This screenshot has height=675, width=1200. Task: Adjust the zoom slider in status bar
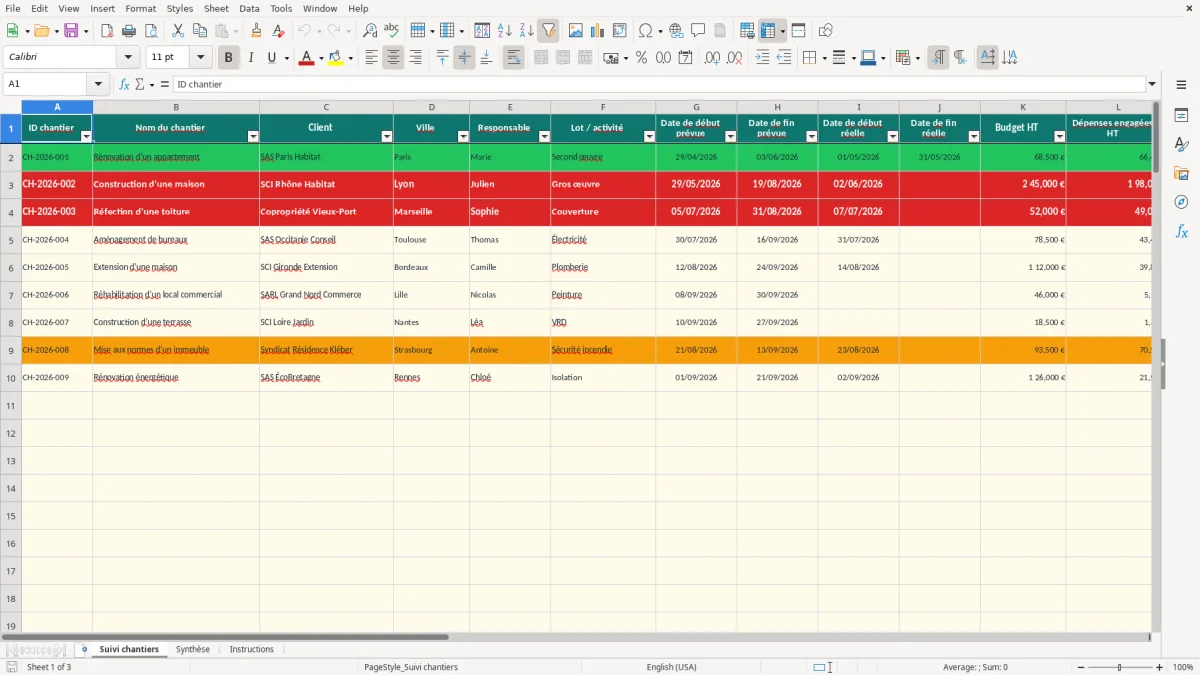click(1120, 667)
